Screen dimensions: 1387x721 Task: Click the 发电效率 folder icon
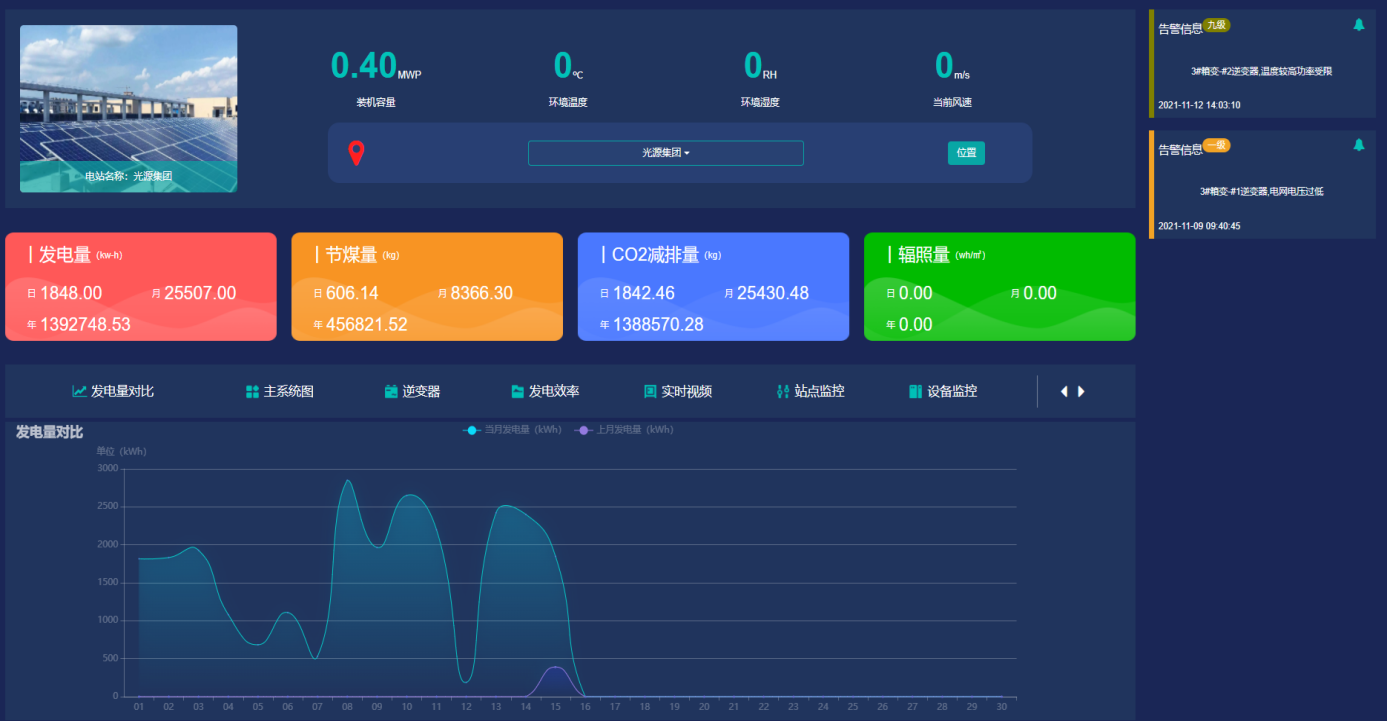point(517,391)
